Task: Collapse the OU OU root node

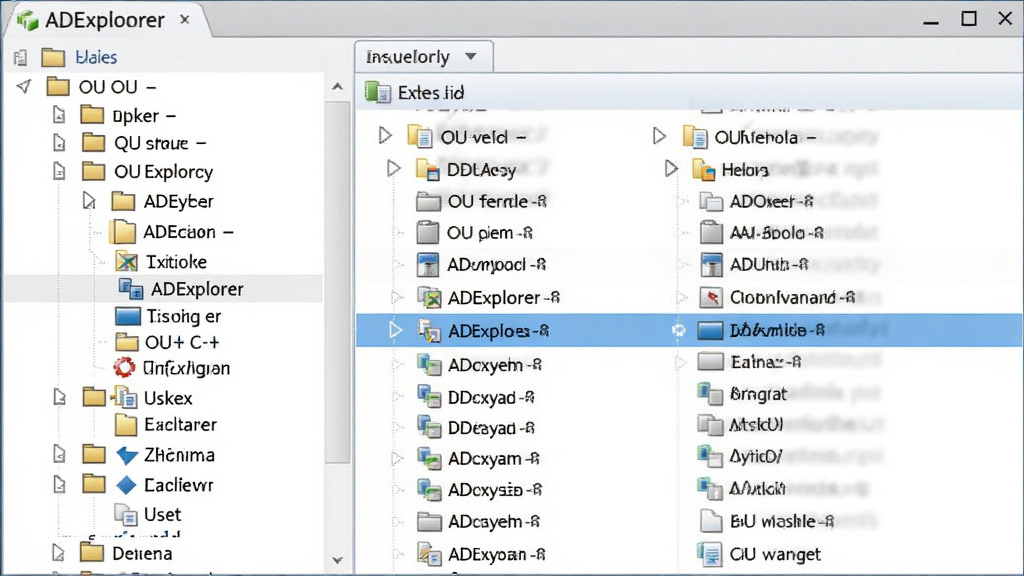Action: click(24, 86)
